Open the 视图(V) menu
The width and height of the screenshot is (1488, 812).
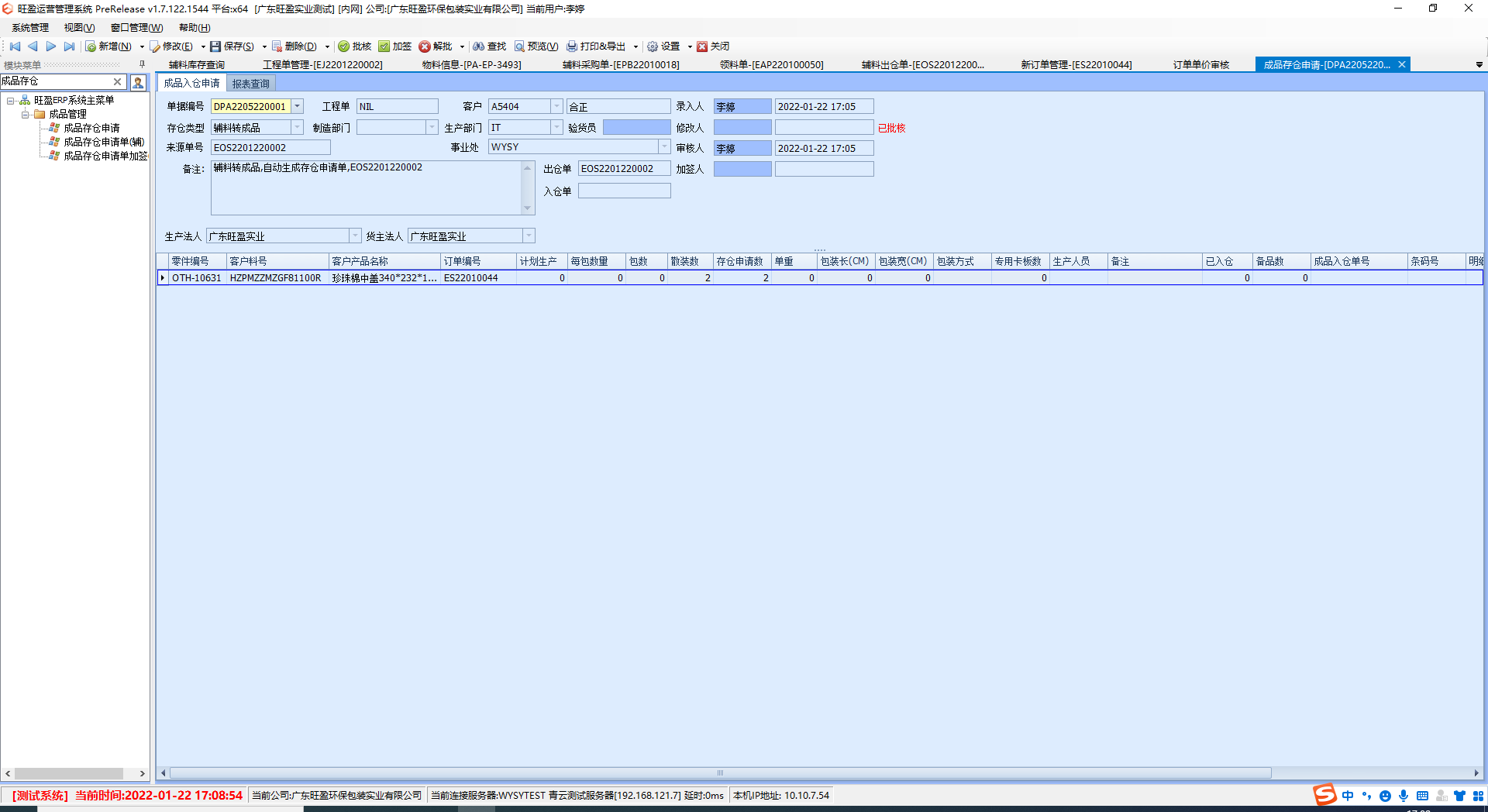[79, 28]
